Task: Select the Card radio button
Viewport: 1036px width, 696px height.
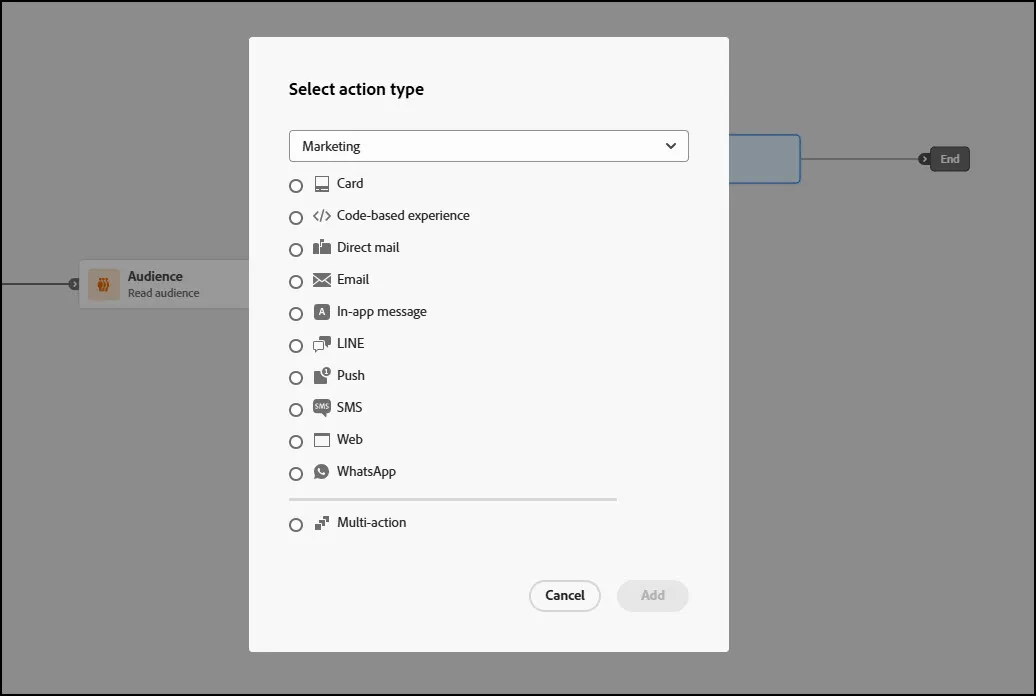Action: [x=296, y=186]
